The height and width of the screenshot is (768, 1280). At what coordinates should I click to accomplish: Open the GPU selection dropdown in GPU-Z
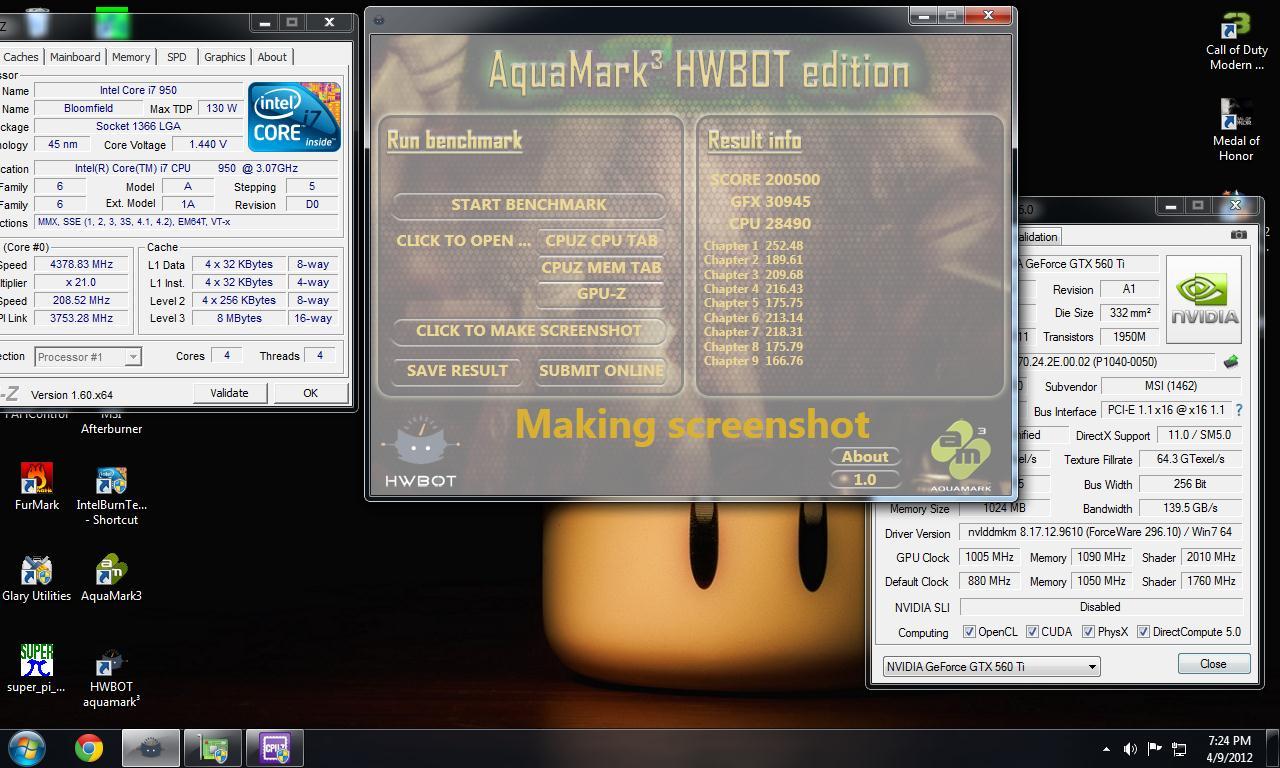(991, 666)
